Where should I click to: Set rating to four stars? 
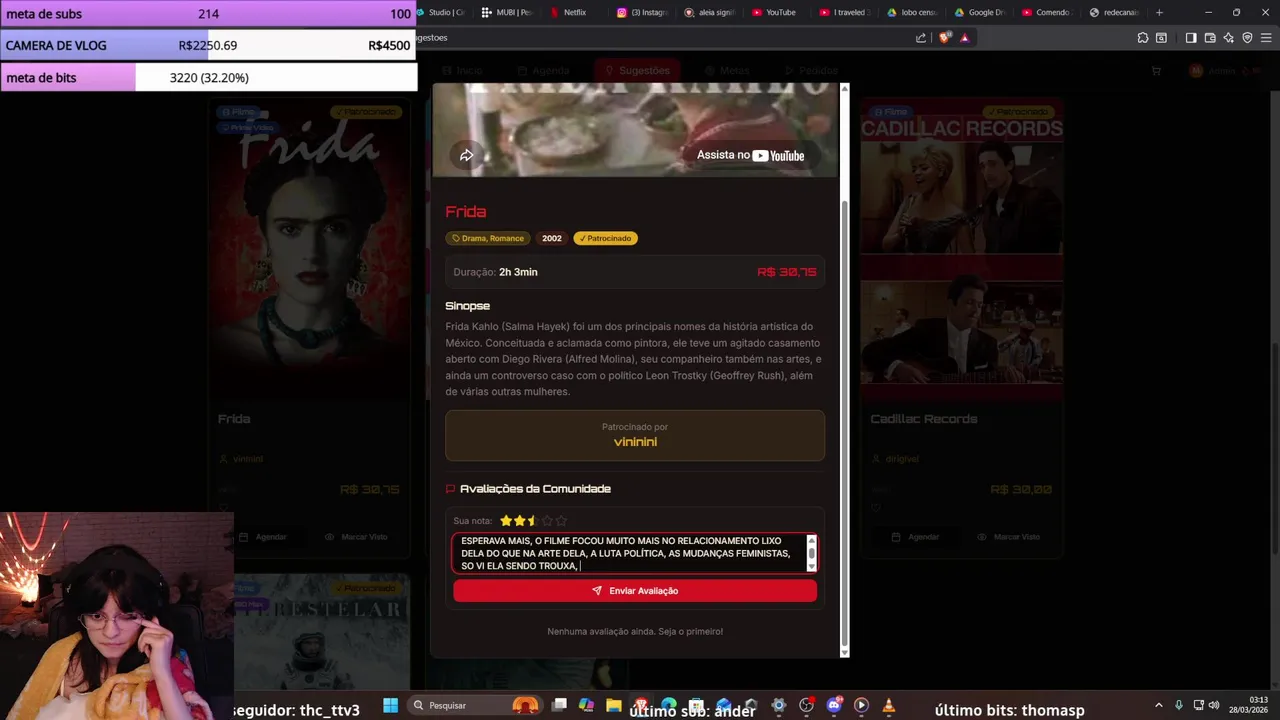click(547, 521)
